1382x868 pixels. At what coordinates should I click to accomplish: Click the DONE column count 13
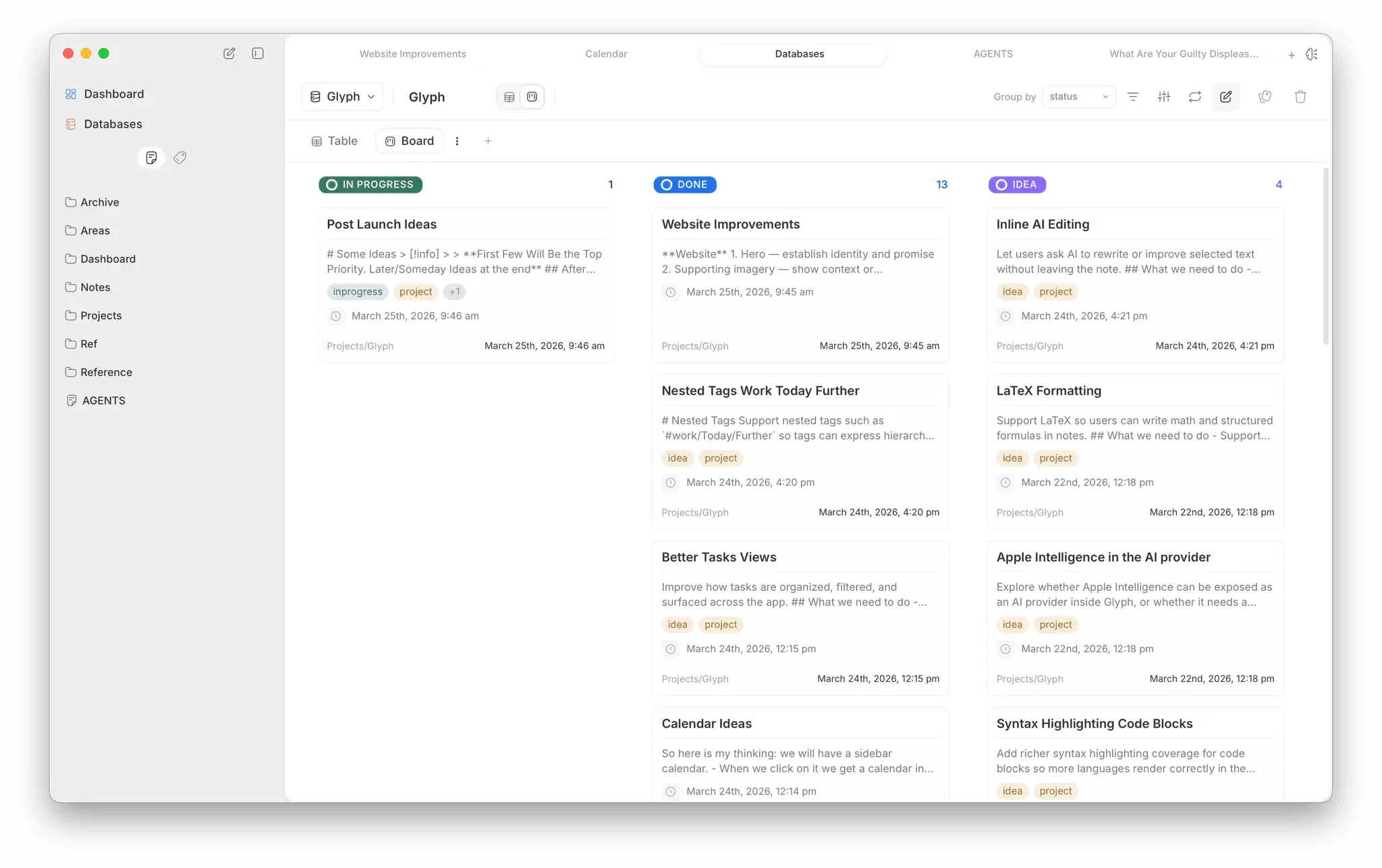pos(941,185)
